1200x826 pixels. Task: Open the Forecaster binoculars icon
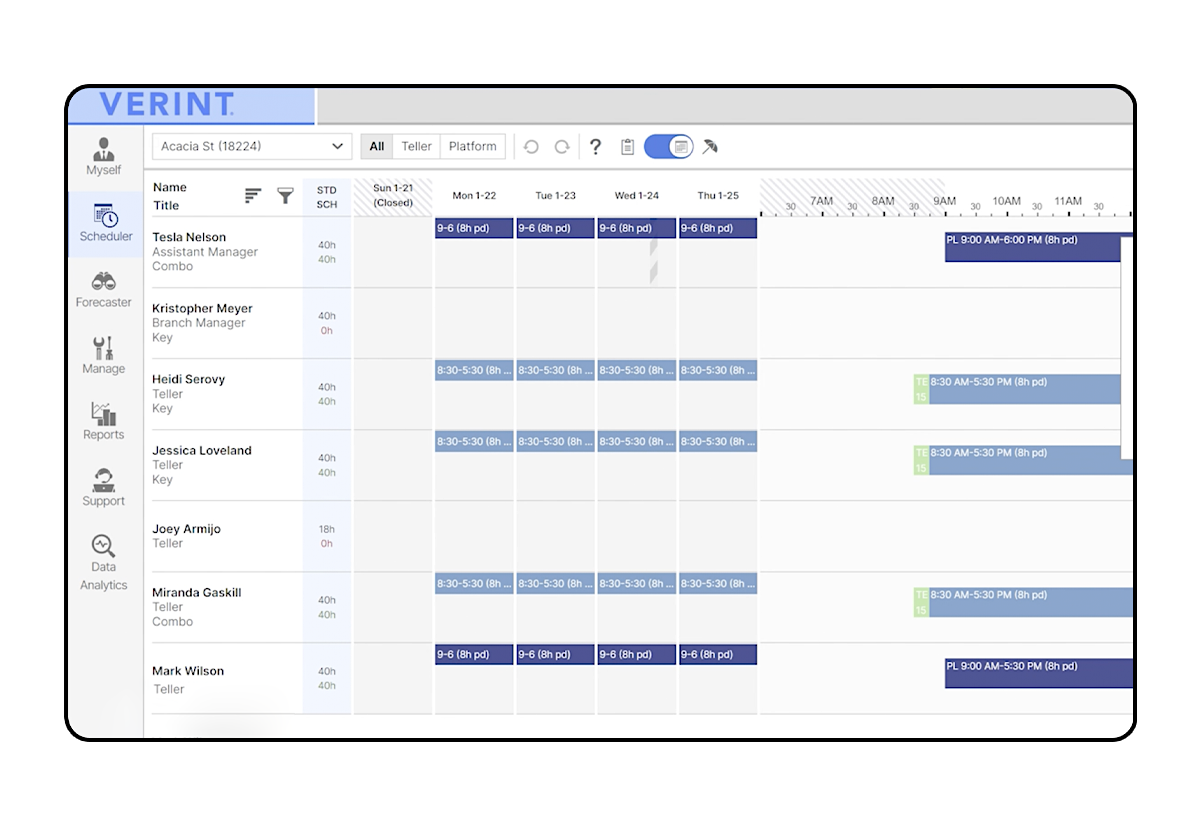pos(103,288)
